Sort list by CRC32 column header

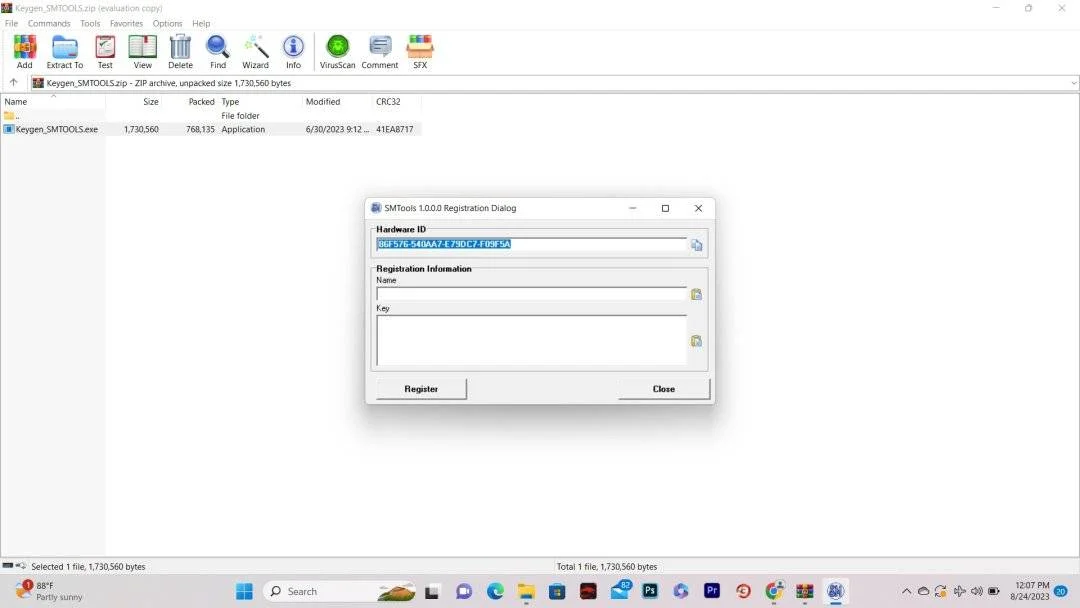tap(397, 101)
